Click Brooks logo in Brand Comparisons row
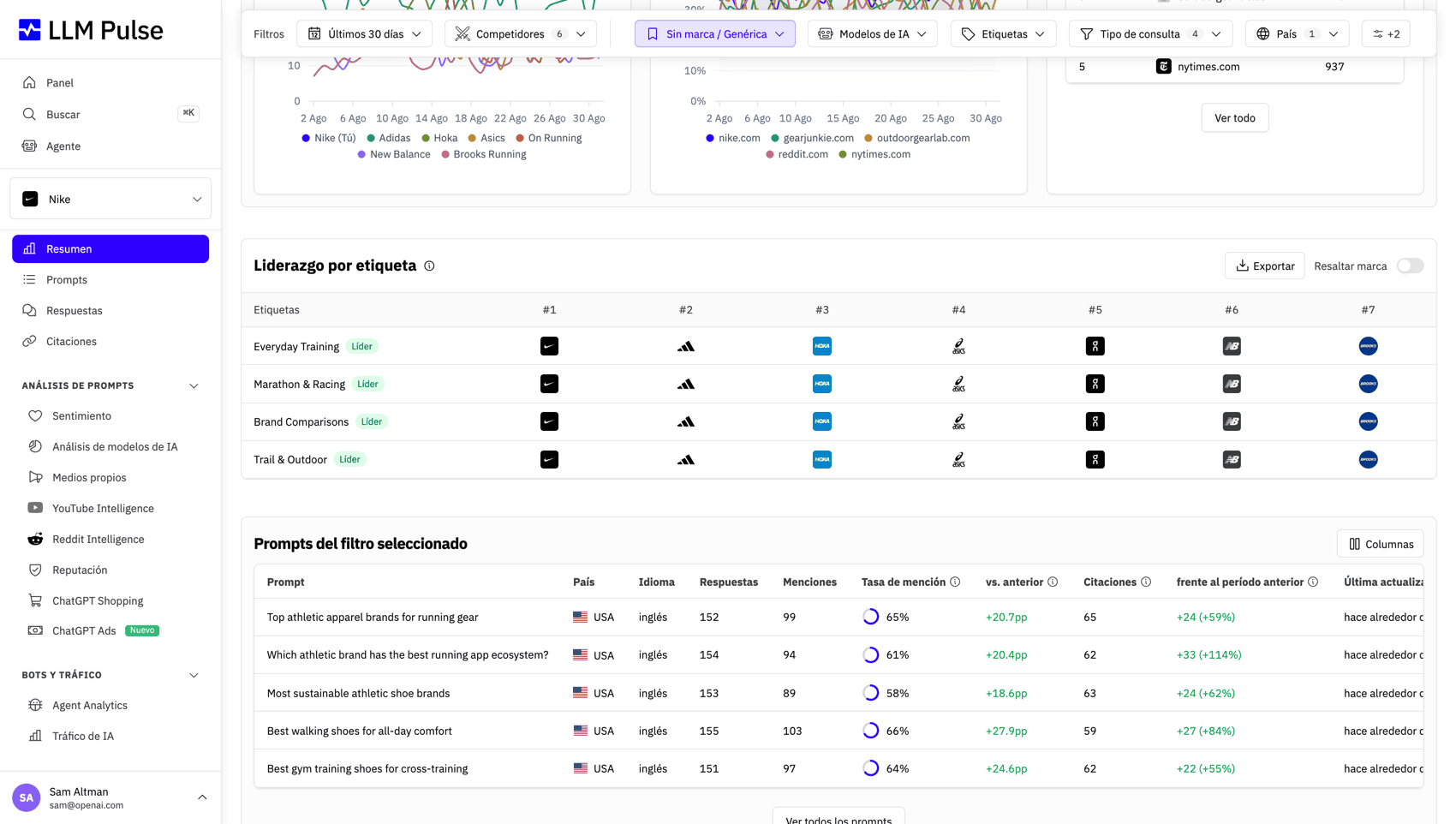 tap(1368, 421)
